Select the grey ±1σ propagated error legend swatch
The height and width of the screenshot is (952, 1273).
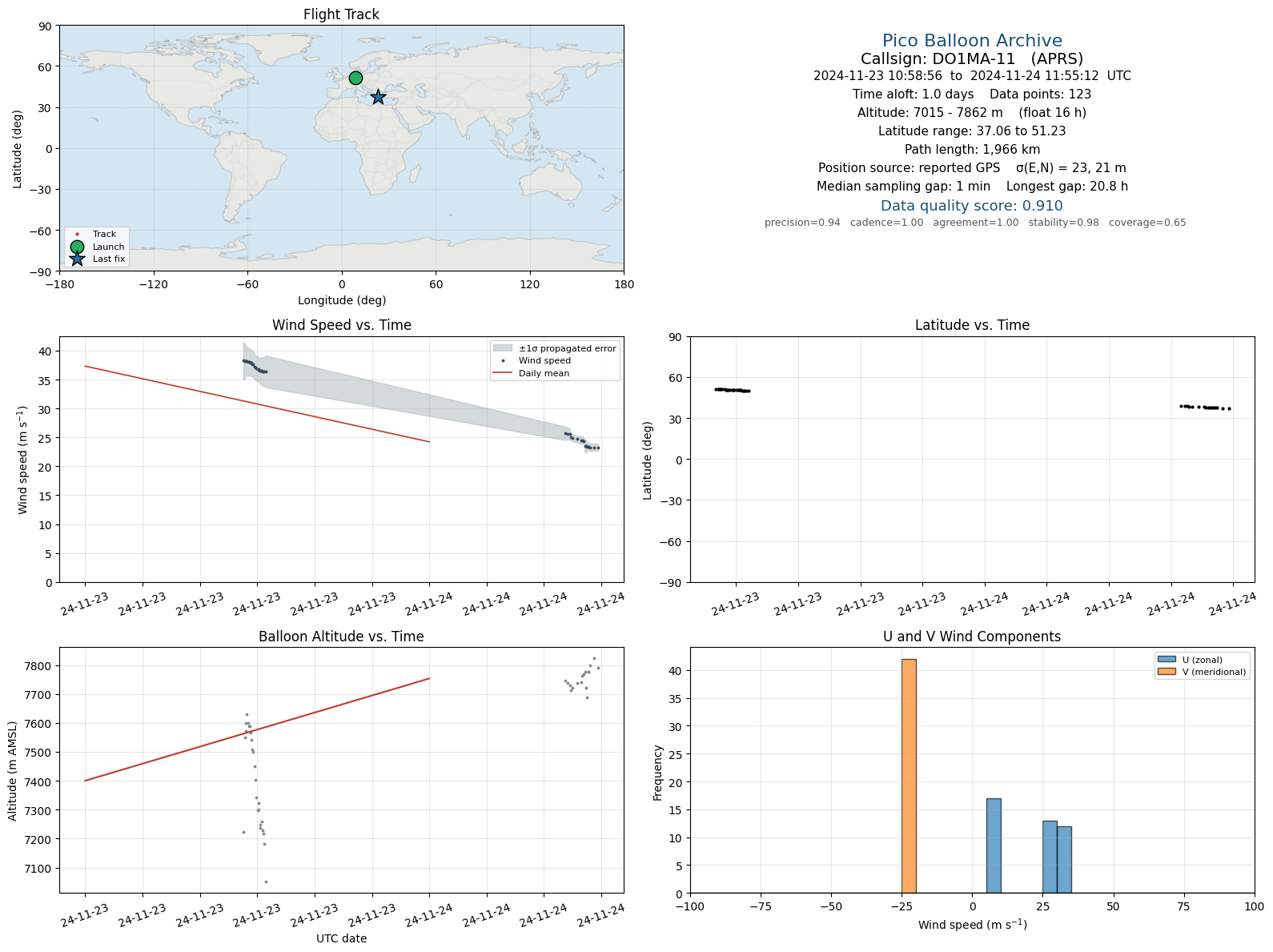503,348
